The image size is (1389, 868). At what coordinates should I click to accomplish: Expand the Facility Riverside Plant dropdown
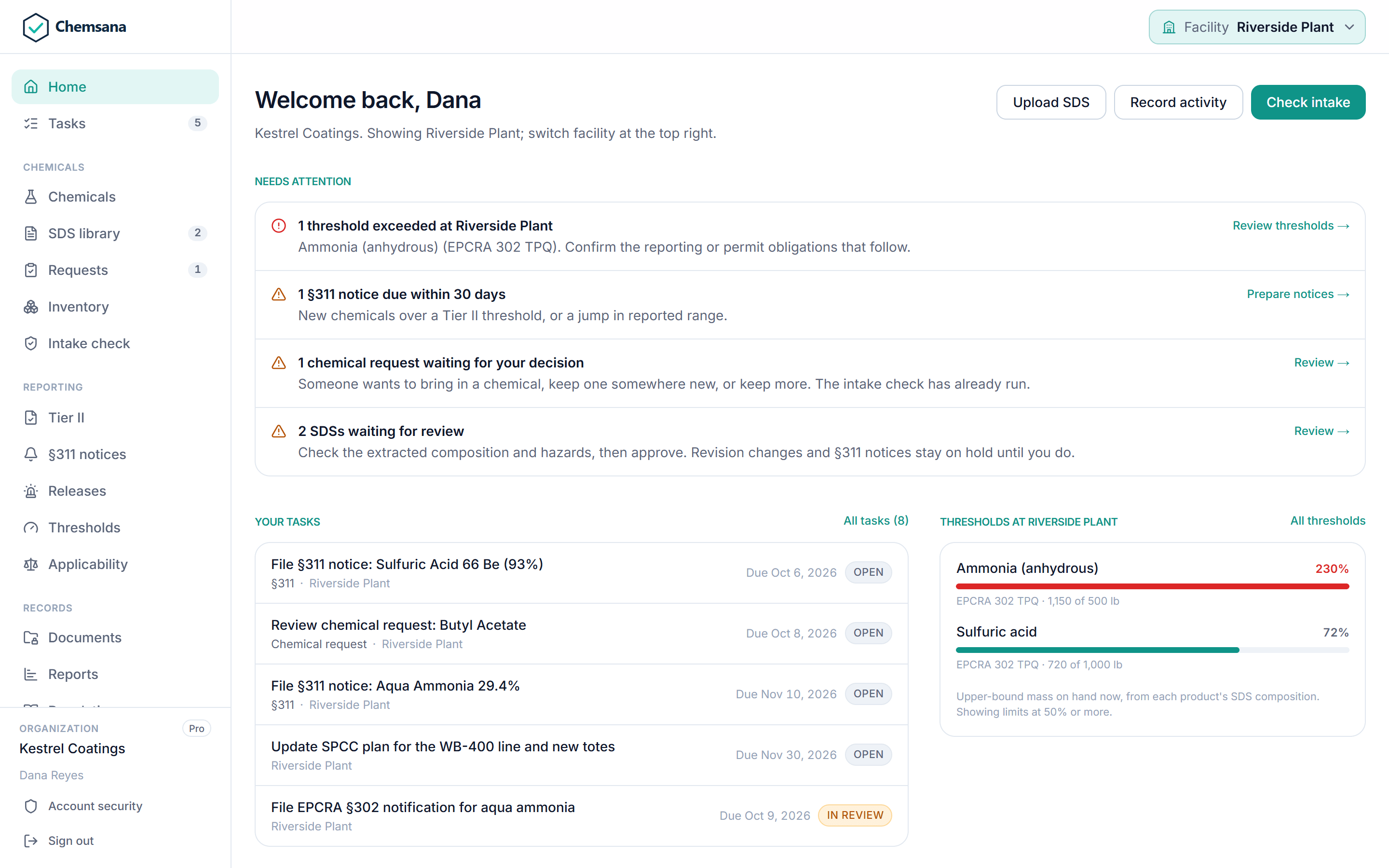[1257, 27]
